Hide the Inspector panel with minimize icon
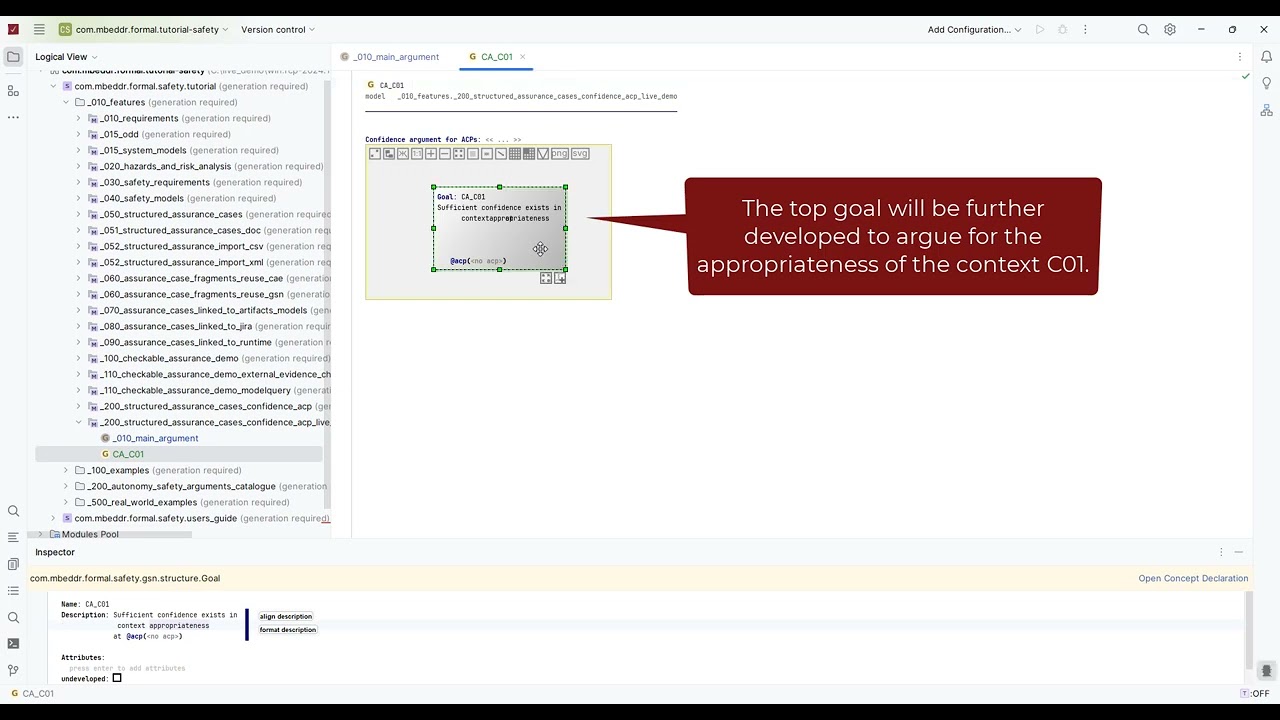 (1238, 552)
